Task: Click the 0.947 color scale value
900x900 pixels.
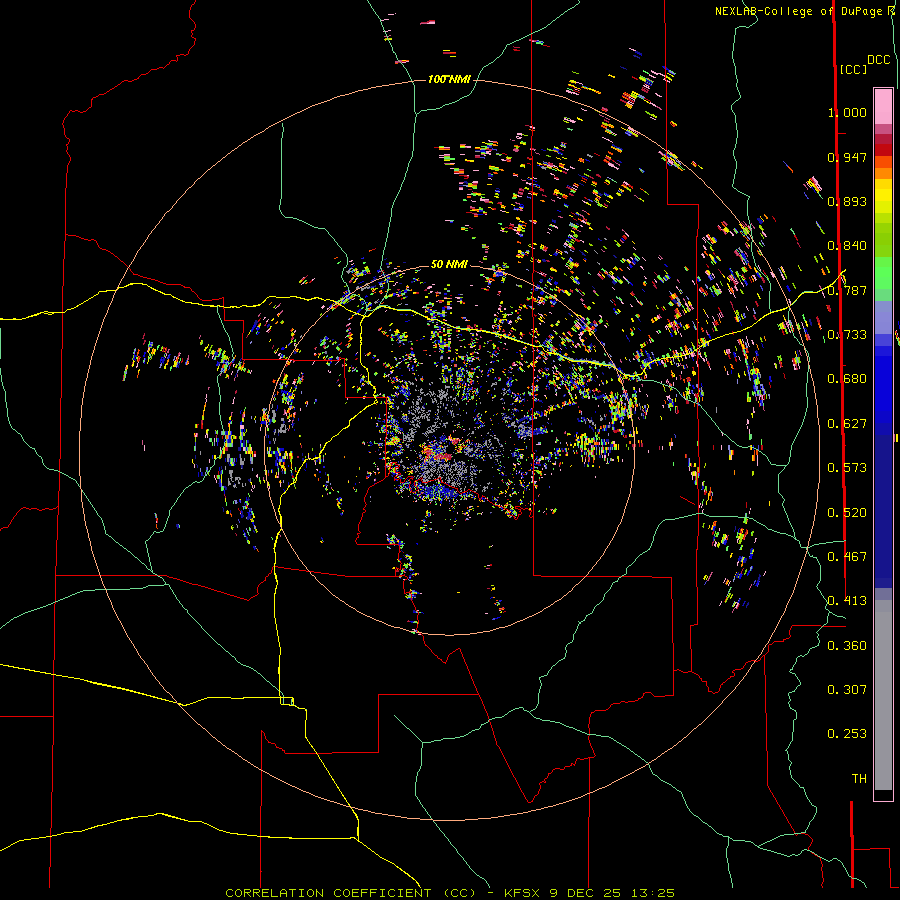Action: pyautogui.click(x=847, y=157)
